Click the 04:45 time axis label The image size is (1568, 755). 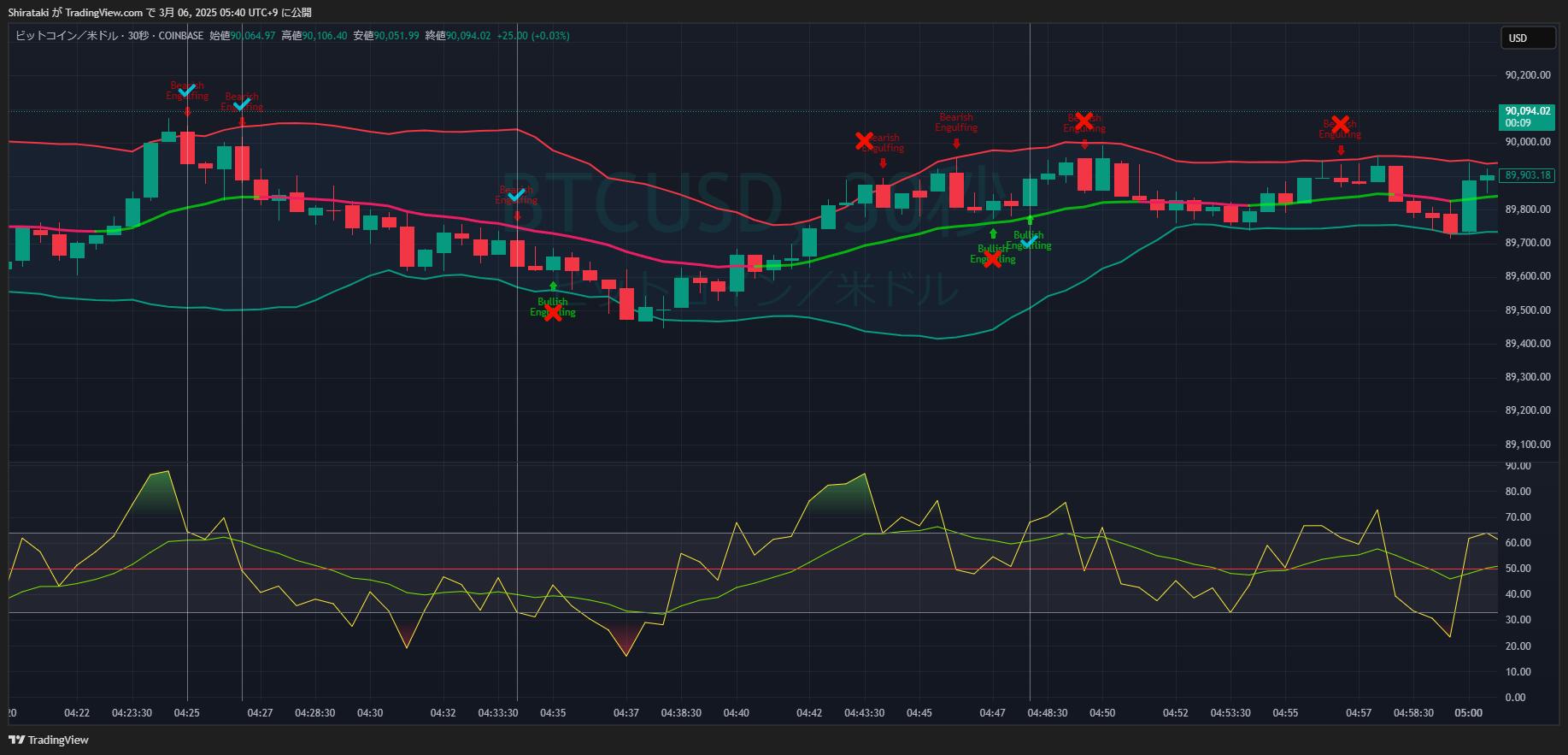click(x=919, y=713)
